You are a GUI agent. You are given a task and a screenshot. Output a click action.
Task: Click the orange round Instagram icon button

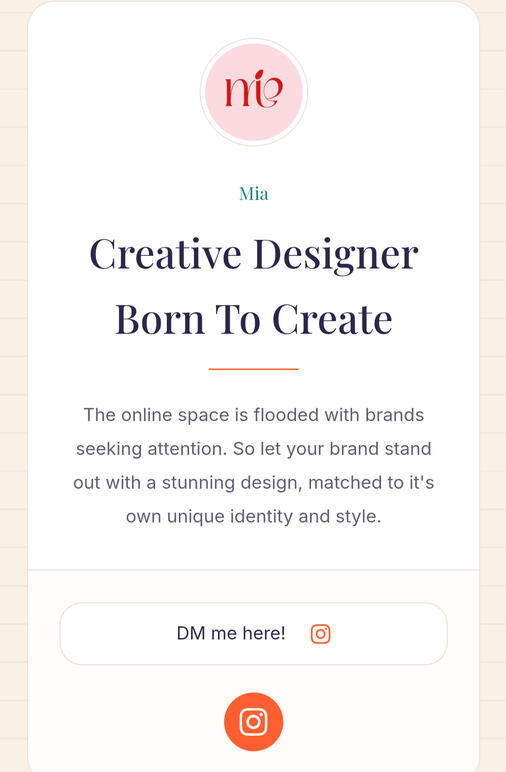(x=253, y=721)
